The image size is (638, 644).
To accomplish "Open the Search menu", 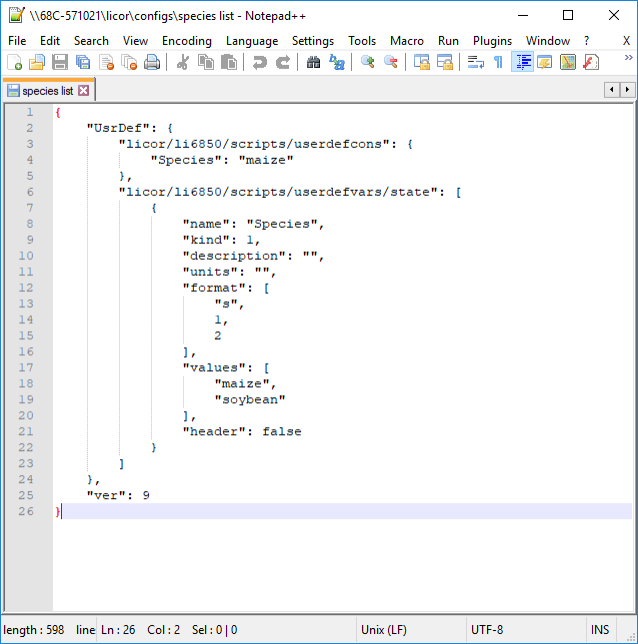I will click(x=91, y=41).
